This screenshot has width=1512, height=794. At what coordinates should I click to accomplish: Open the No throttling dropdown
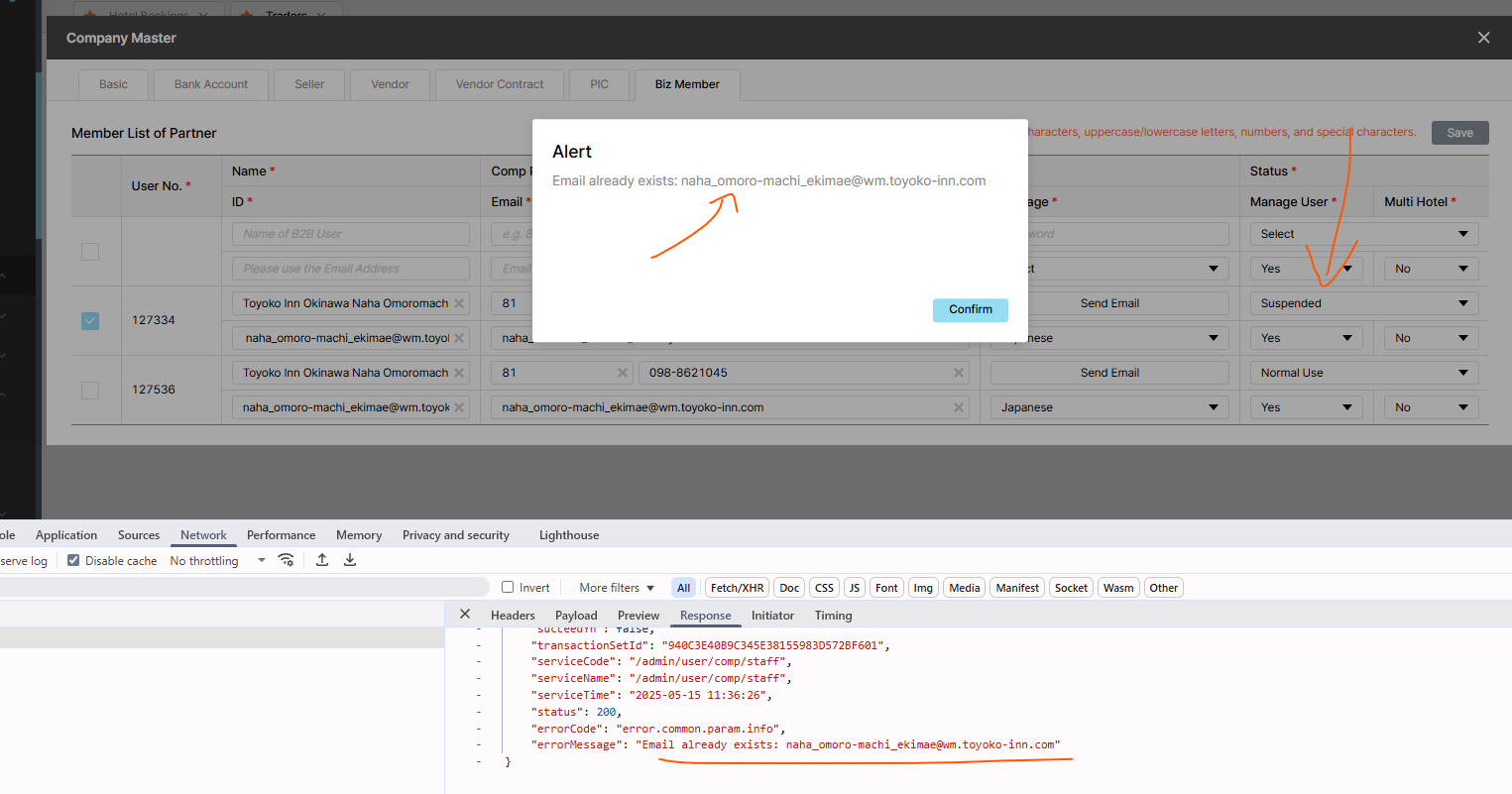click(x=217, y=560)
